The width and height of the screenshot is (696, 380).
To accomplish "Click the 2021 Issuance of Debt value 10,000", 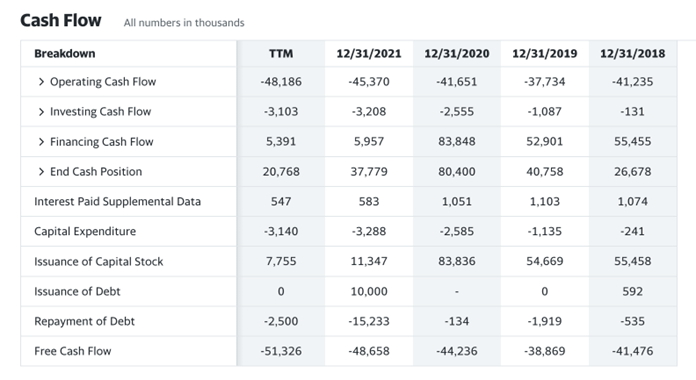I will coord(369,291).
